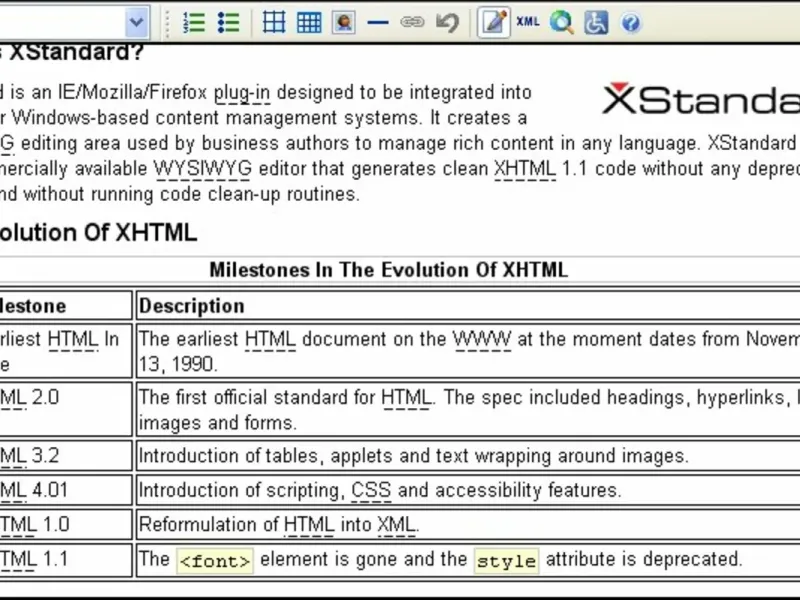This screenshot has width=800, height=600.
Task: Click cell 'Introduction of tables, applets' row
Action: click(468, 456)
